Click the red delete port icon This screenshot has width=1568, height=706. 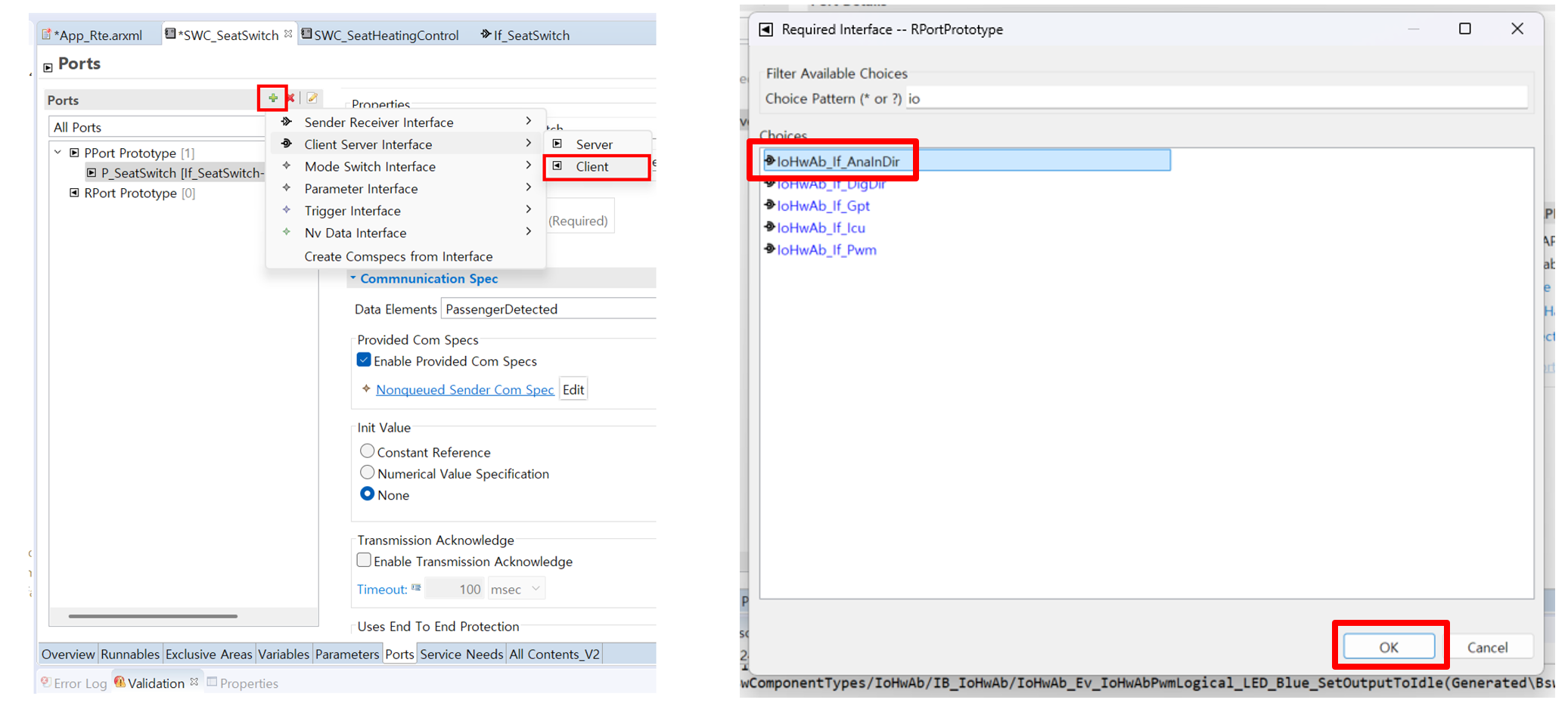click(290, 98)
